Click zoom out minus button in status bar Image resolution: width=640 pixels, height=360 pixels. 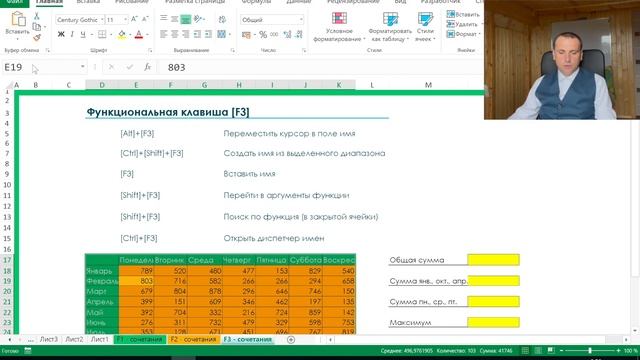pos(562,351)
